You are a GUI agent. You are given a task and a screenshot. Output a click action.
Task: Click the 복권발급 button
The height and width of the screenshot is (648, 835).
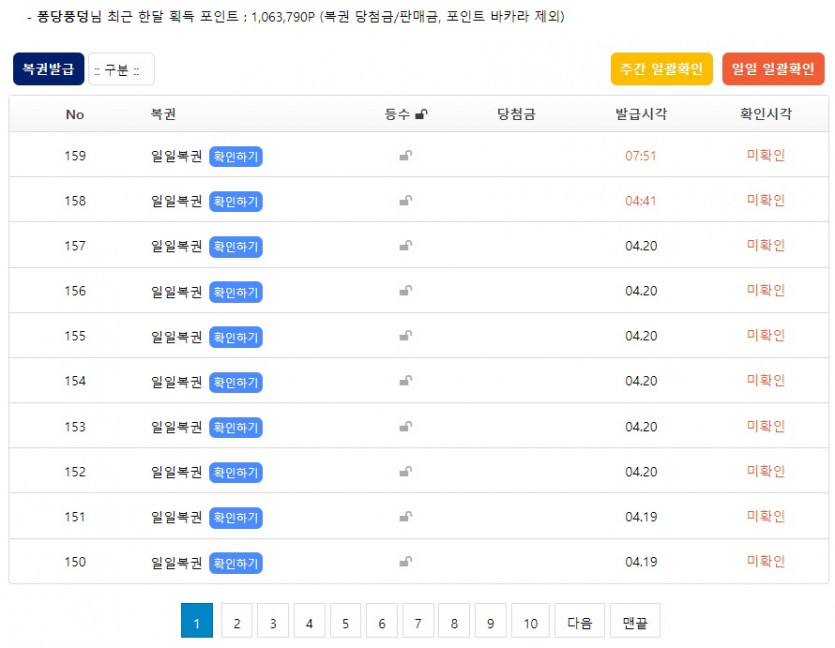(x=48, y=69)
